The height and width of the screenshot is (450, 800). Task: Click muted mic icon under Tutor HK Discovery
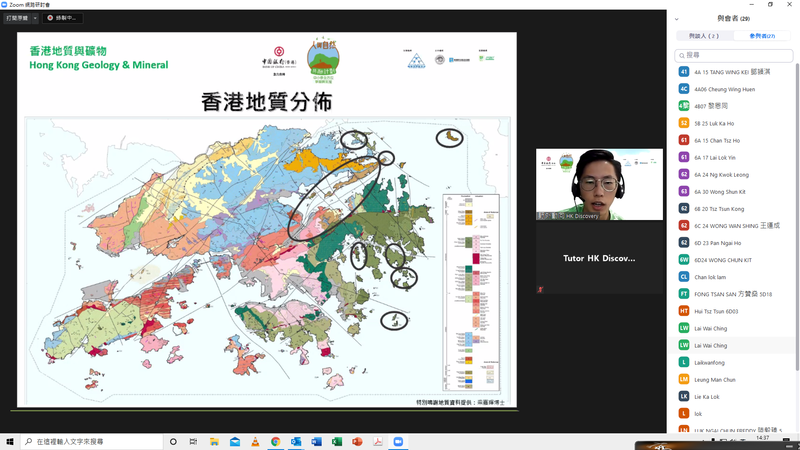click(541, 289)
